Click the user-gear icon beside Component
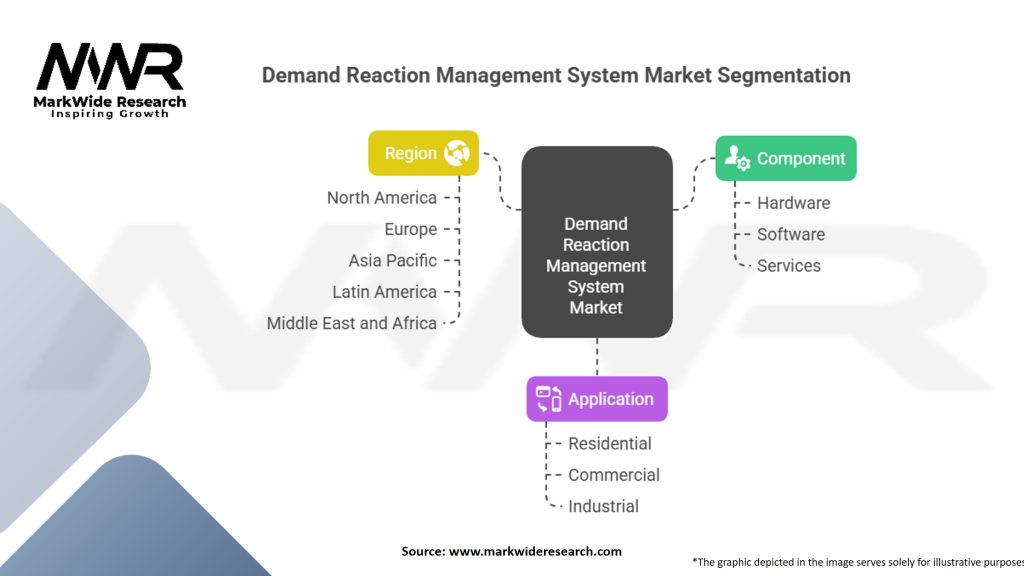1024x576 pixels. pos(737,158)
